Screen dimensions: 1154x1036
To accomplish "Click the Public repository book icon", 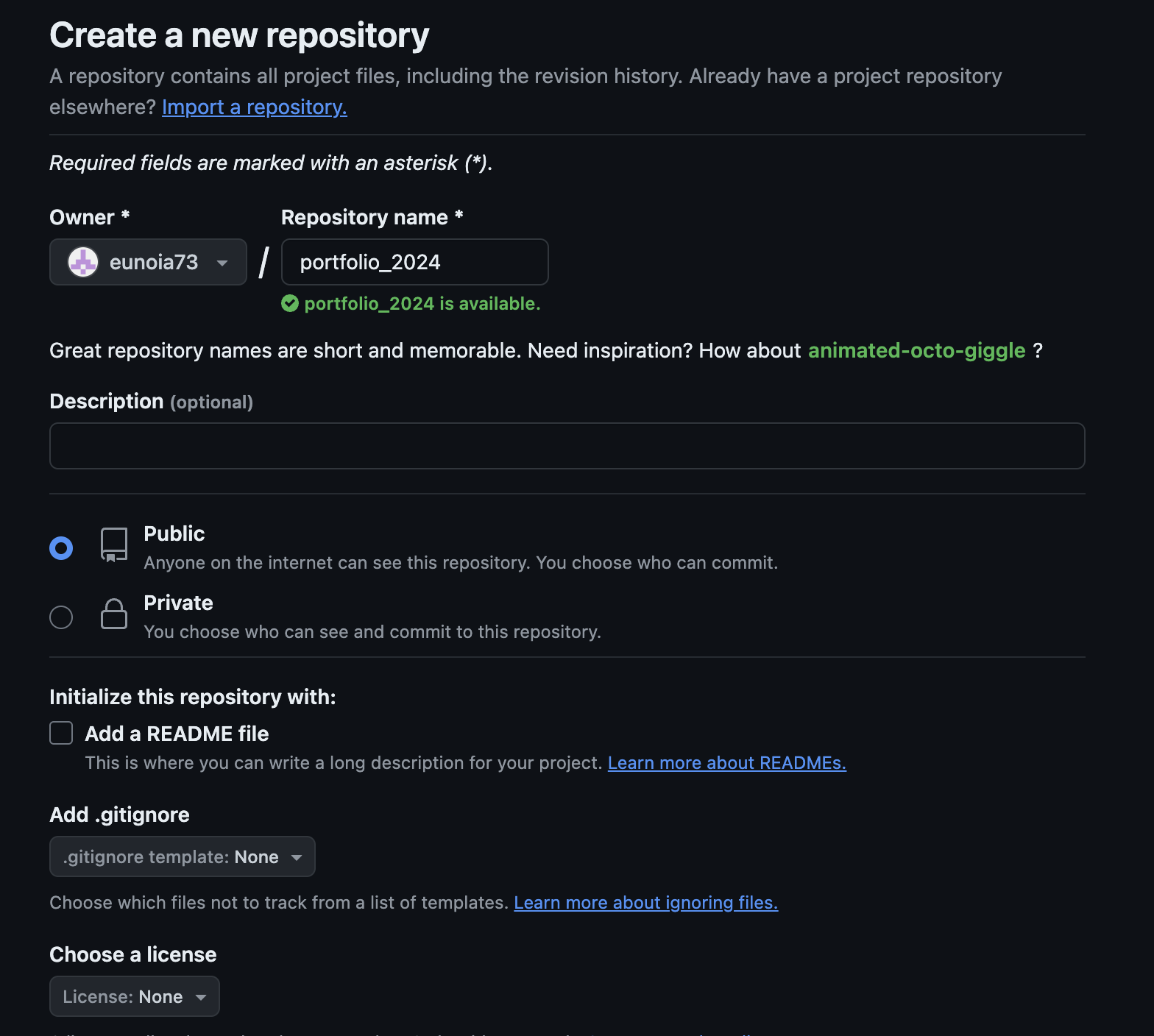I will click(114, 545).
